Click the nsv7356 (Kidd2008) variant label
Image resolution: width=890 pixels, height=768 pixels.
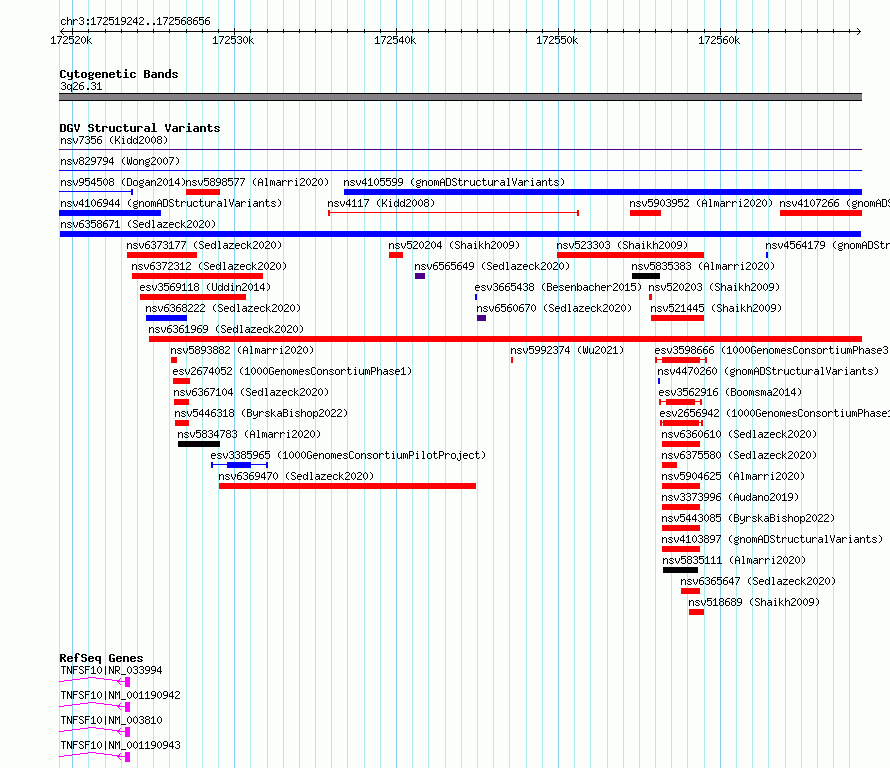114,140
